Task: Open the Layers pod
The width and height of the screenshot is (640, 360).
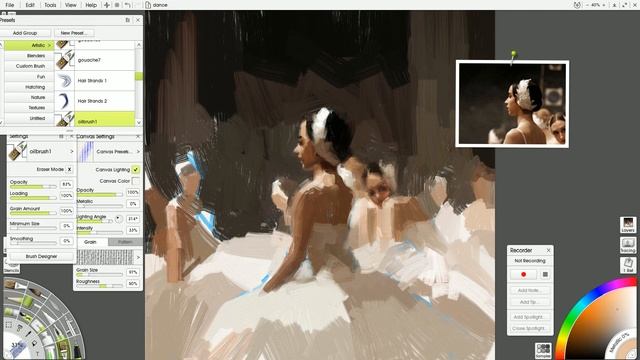Action: (628, 225)
